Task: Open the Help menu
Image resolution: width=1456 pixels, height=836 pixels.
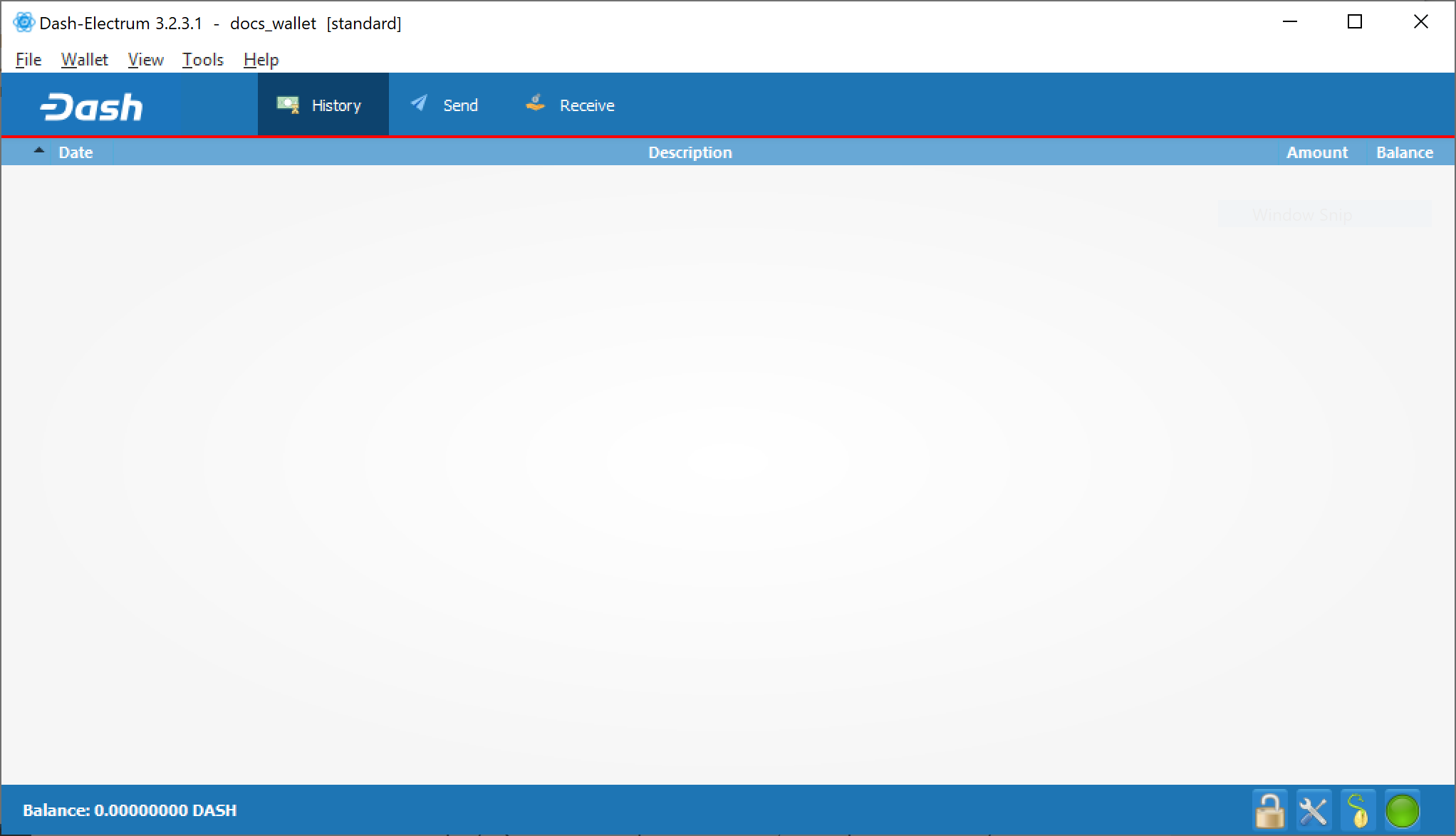Action: [261, 60]
